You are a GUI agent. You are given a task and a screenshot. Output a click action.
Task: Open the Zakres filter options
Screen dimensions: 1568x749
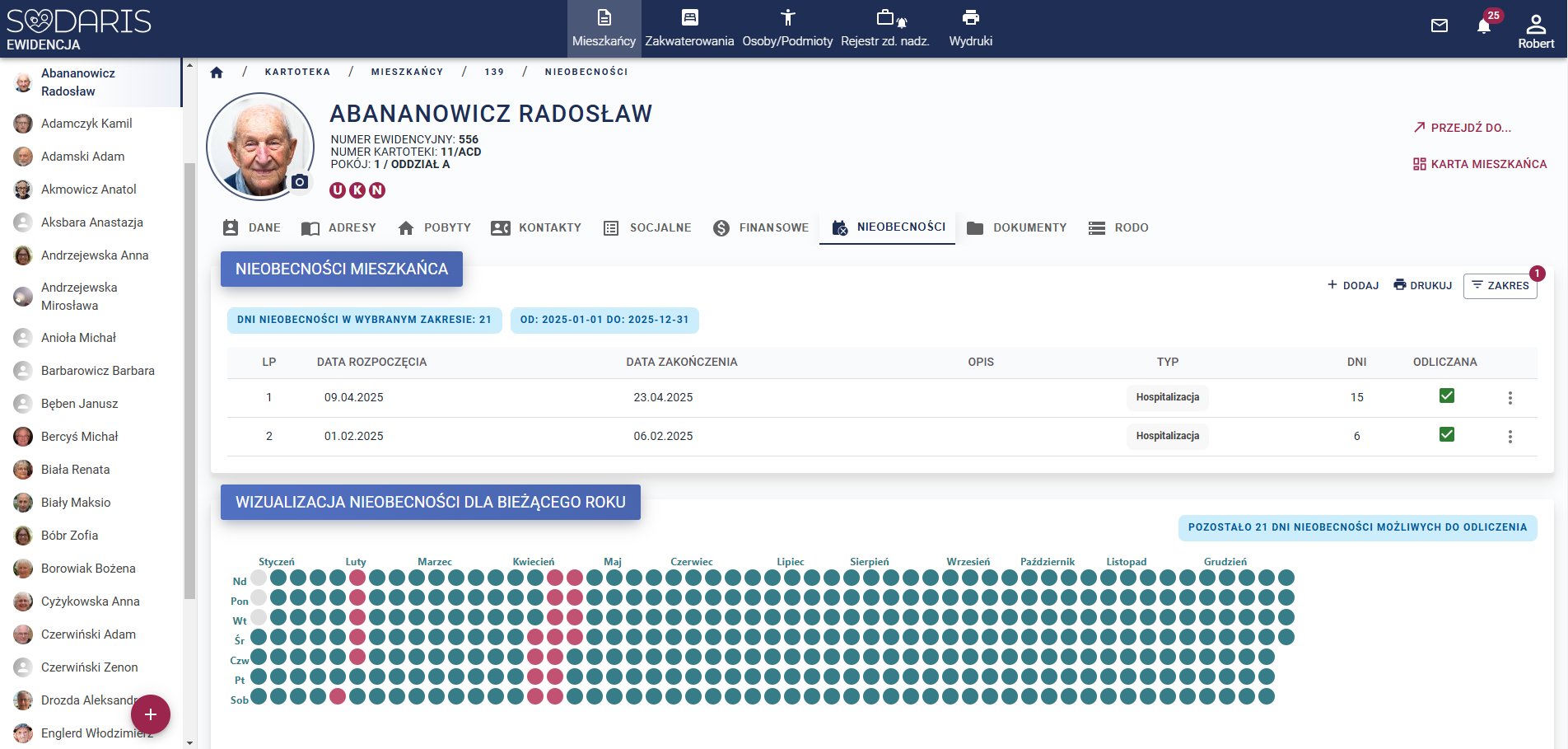(1500, 286)
